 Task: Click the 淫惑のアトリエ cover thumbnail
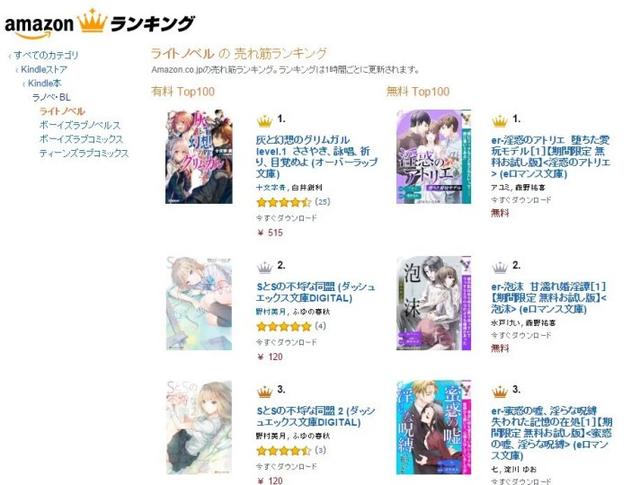tap(433, 156)
